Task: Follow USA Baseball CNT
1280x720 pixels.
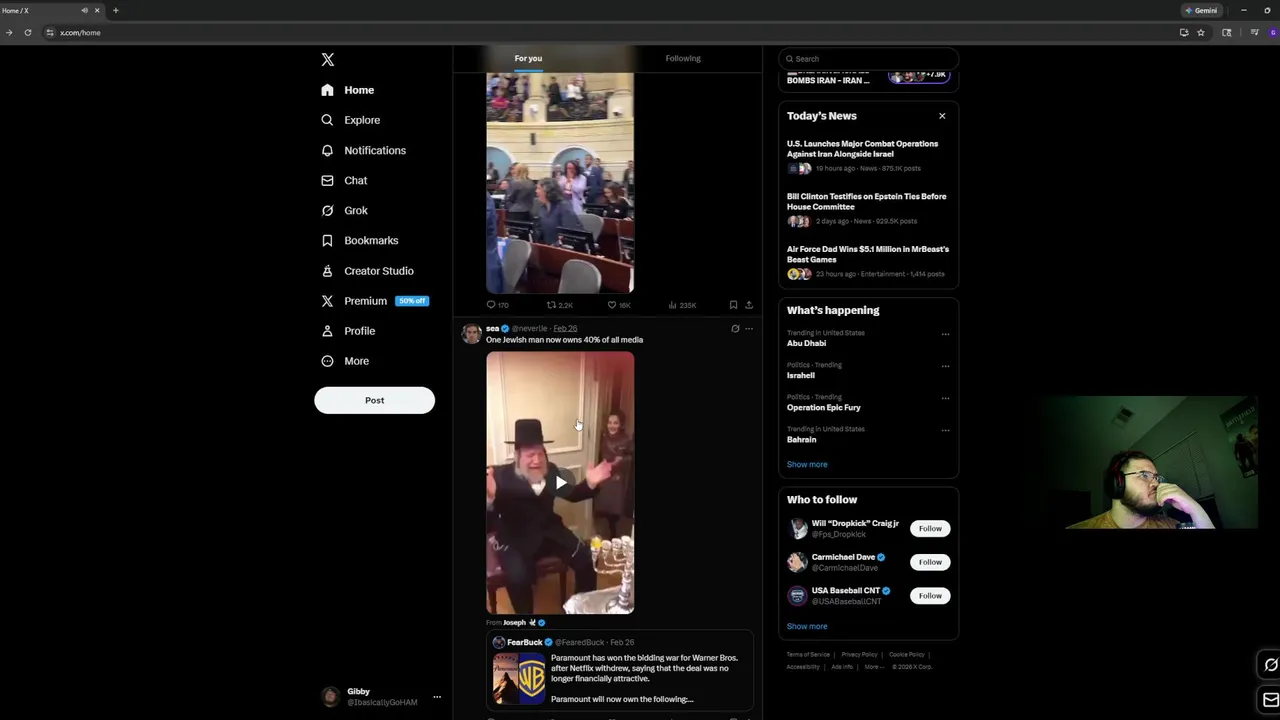Action: (930, 596)
